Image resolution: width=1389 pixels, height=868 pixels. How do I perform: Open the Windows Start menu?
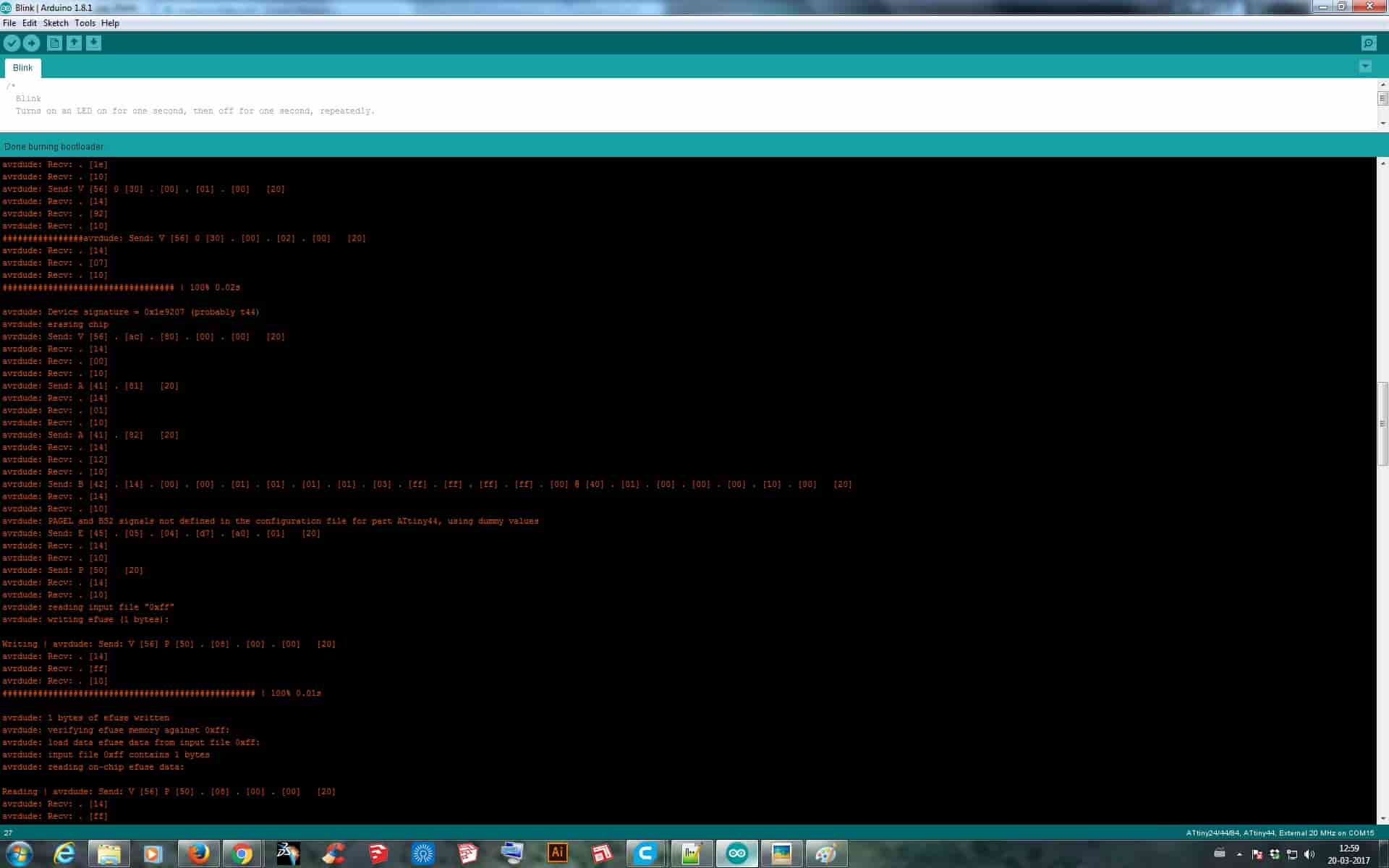20,854
